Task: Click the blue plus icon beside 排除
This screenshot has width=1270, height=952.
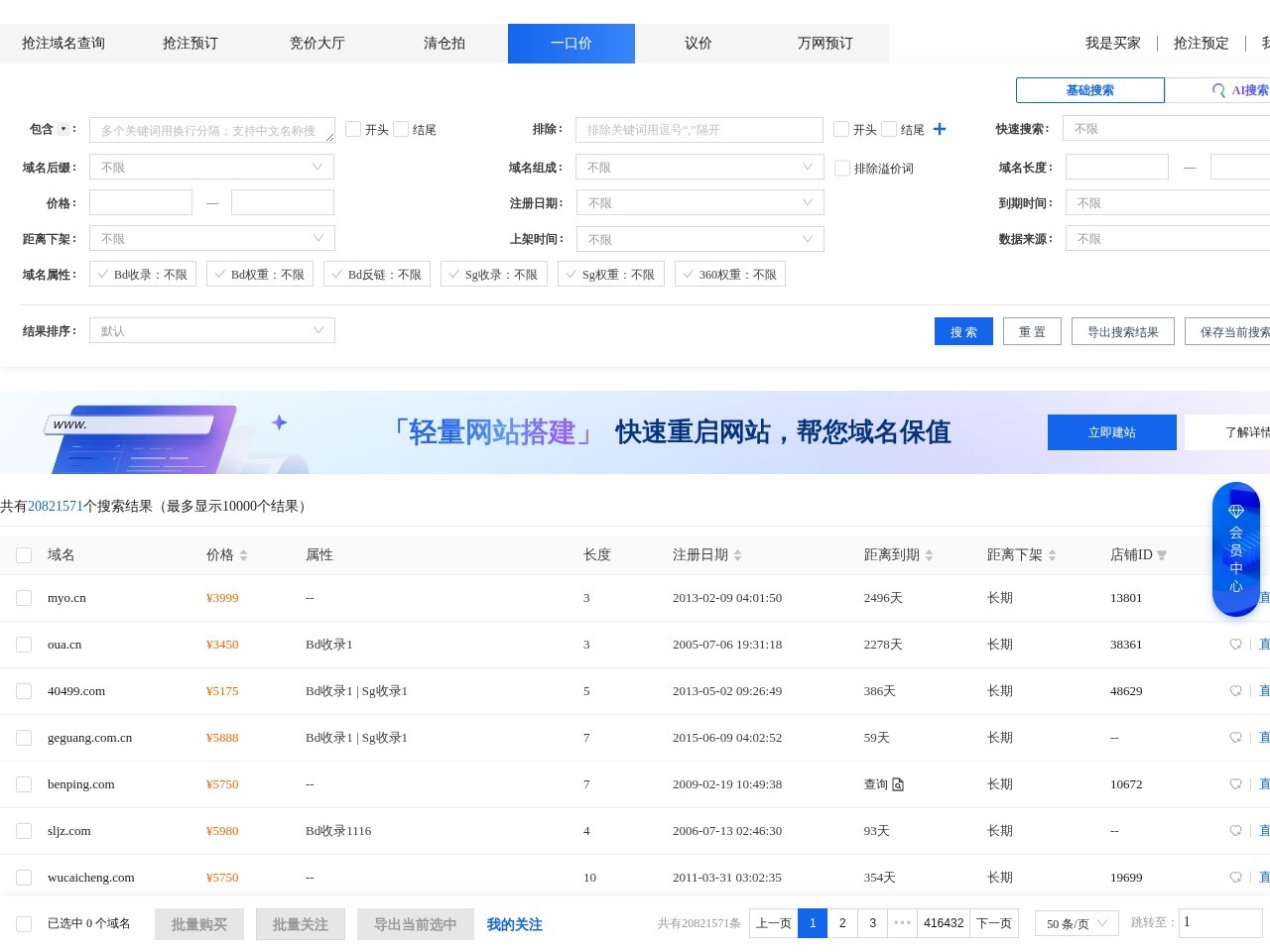Action: point(940,129)
